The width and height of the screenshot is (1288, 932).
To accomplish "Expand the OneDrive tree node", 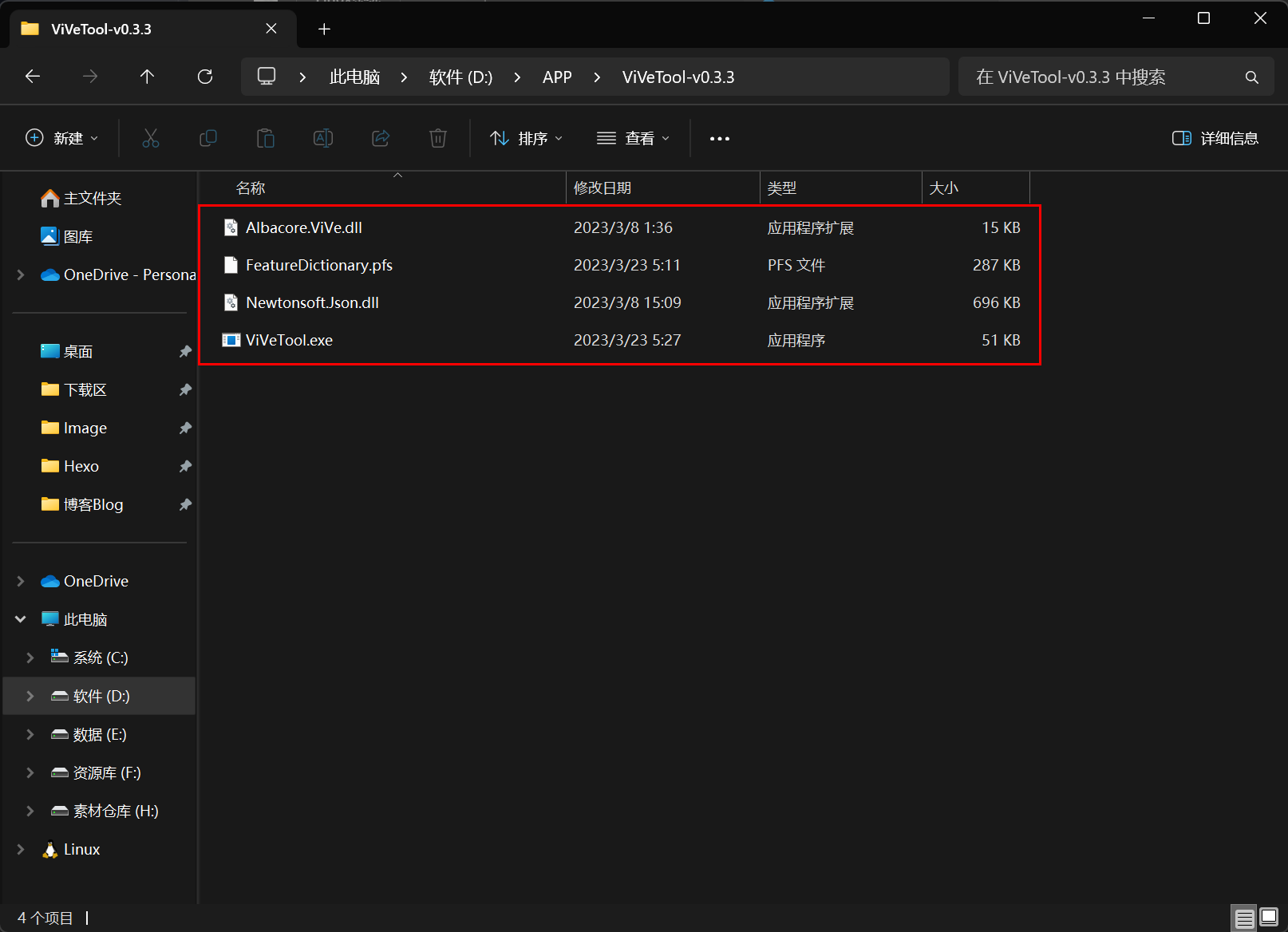I will [x=21, y=581].
